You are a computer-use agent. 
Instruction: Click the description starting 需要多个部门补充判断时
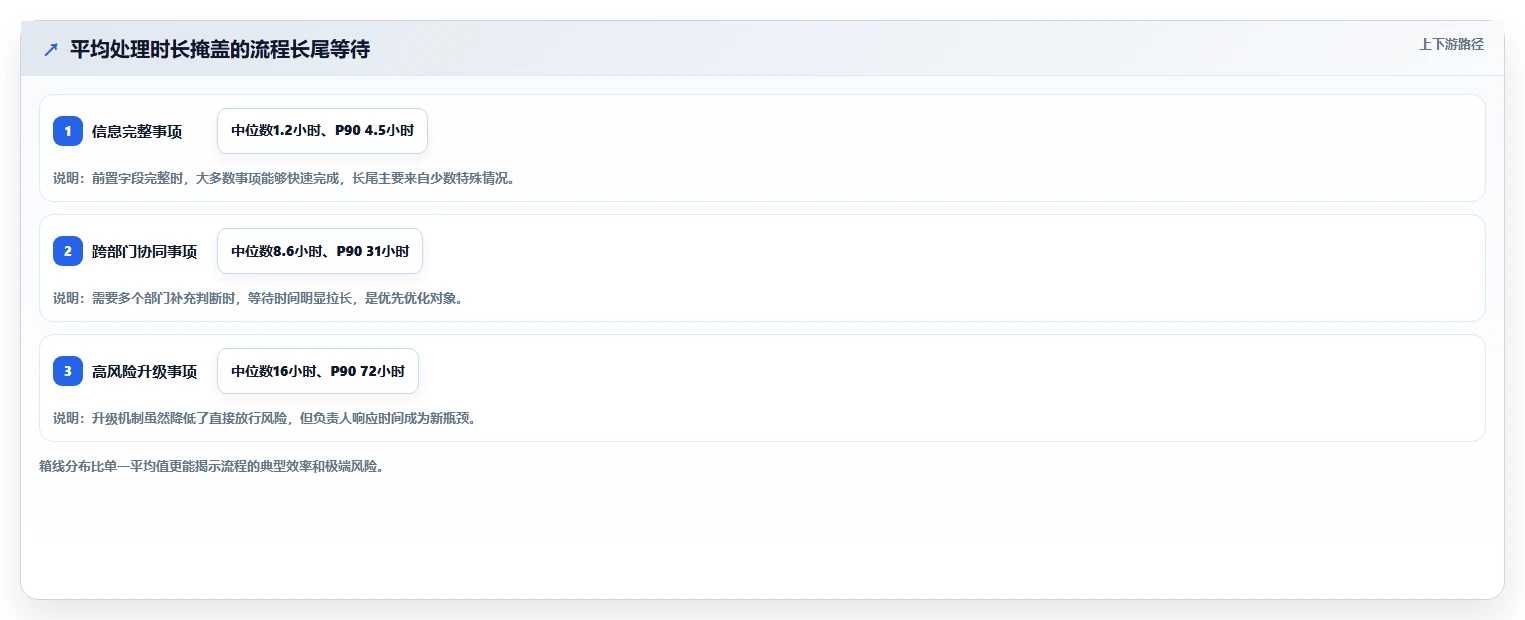click(277, 299)
